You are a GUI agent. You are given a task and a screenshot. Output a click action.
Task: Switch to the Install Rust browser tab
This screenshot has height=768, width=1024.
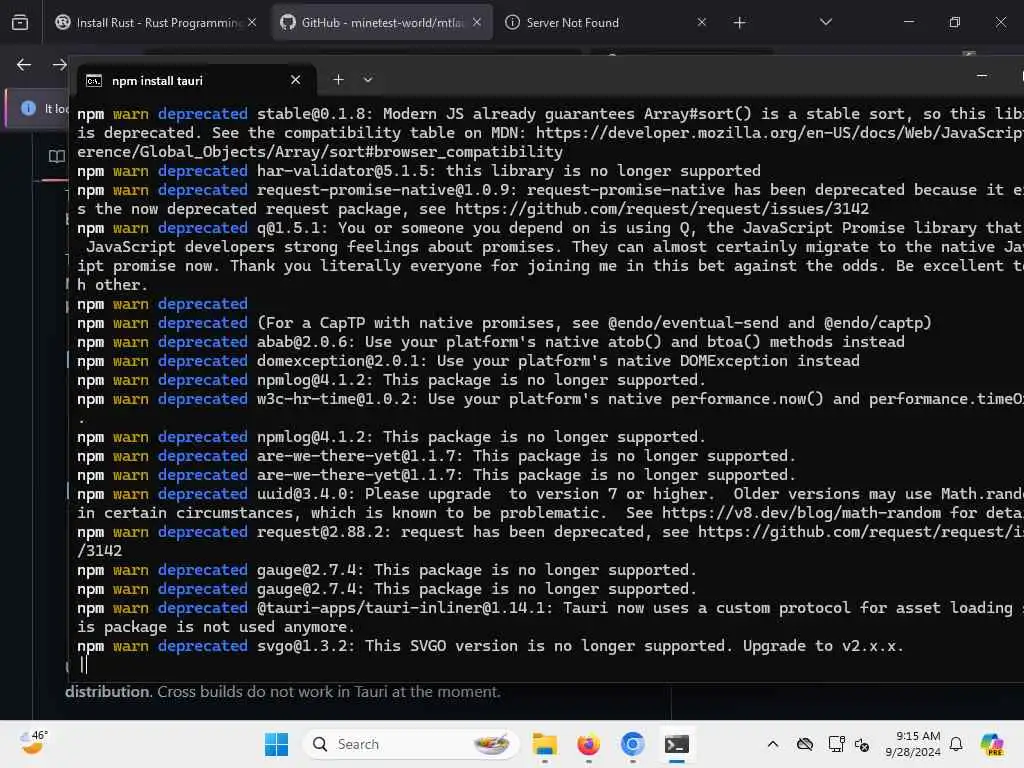click(157, 22)
